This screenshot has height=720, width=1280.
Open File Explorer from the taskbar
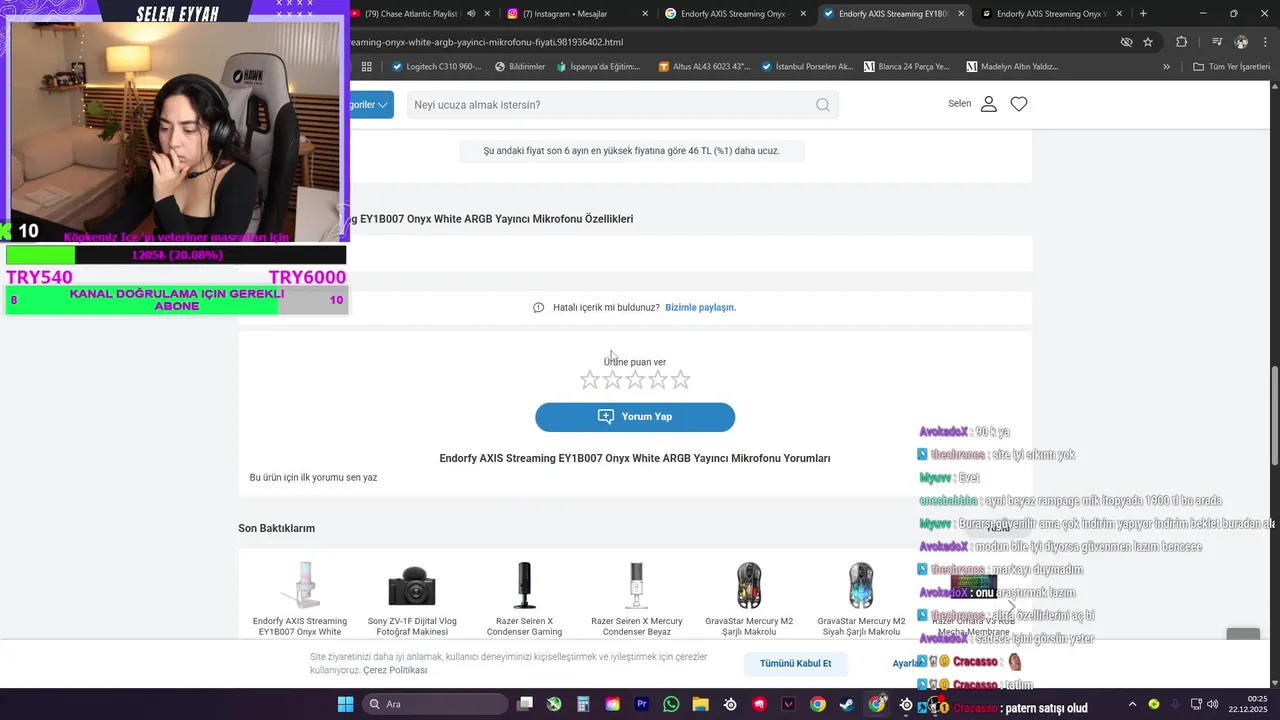(700, 704)
